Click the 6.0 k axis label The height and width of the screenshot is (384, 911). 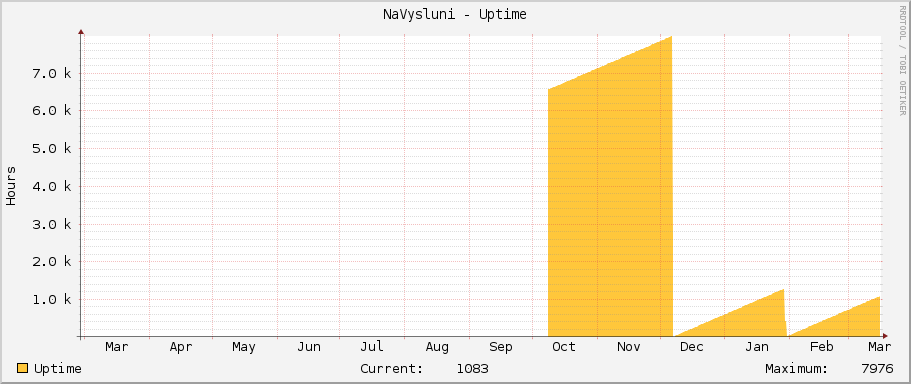tap(52, 111)
